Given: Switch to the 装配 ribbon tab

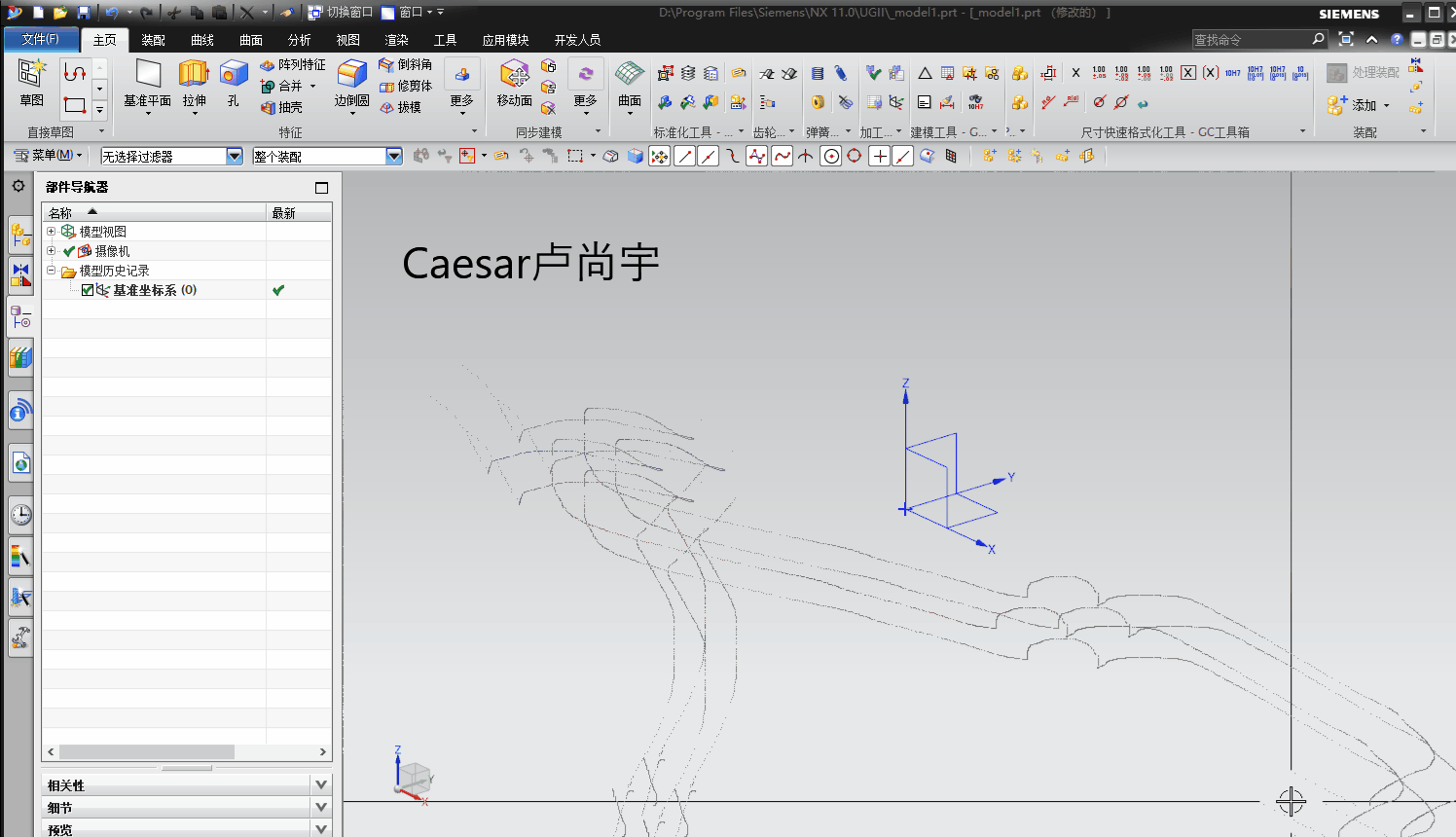Looking at the screenshot, I should click(x=153, y=40).
